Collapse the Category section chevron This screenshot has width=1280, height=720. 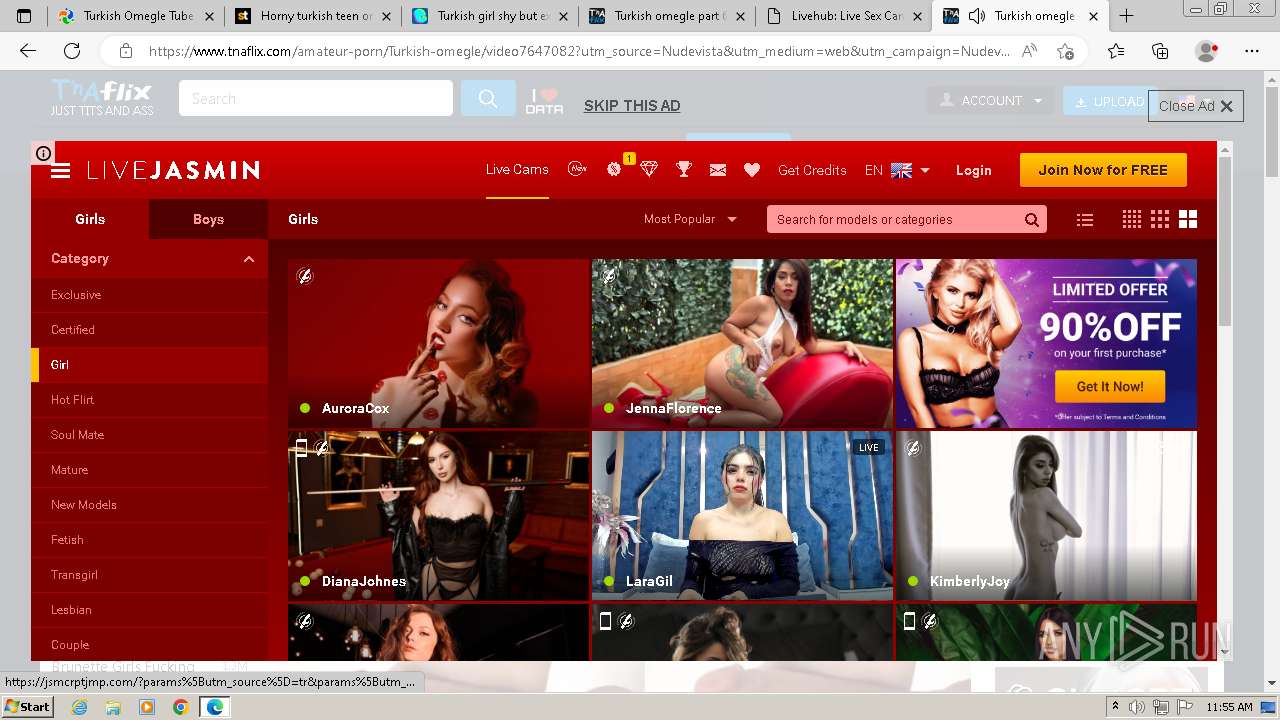[x=249, y=259]
